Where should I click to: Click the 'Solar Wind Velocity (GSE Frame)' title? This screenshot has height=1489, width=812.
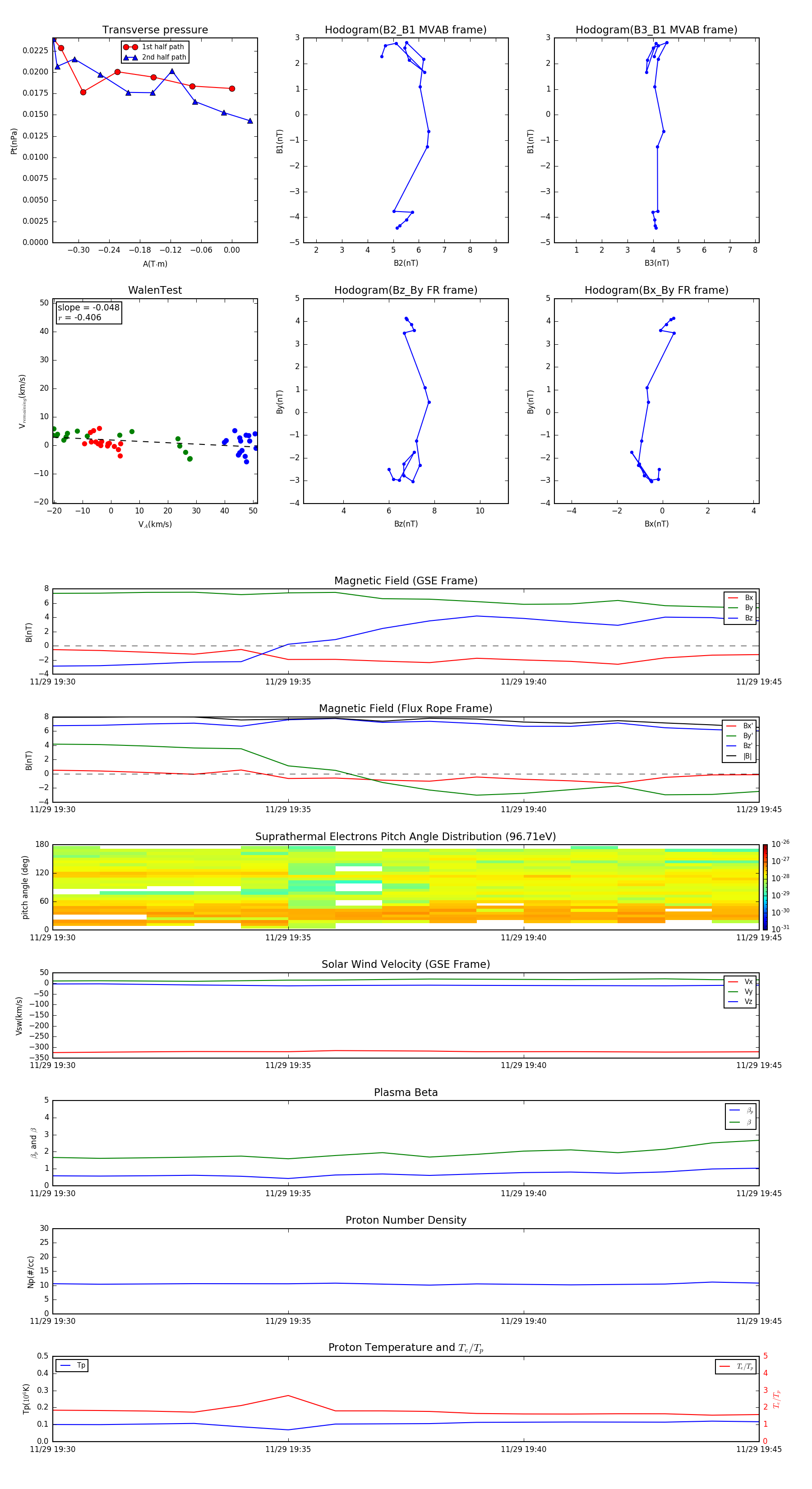406,964
